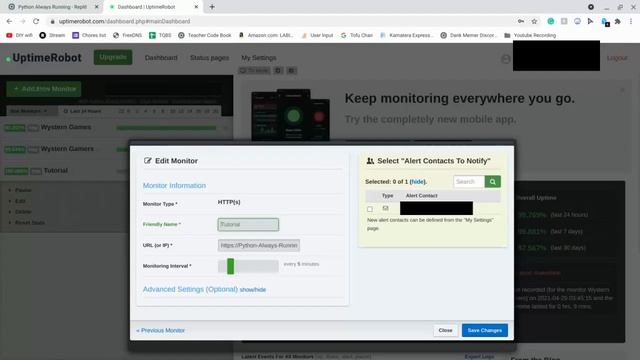Open the Dank Memer Discord bookmark
This screenshot has height=360, width=640.
[x=469, y=35]
